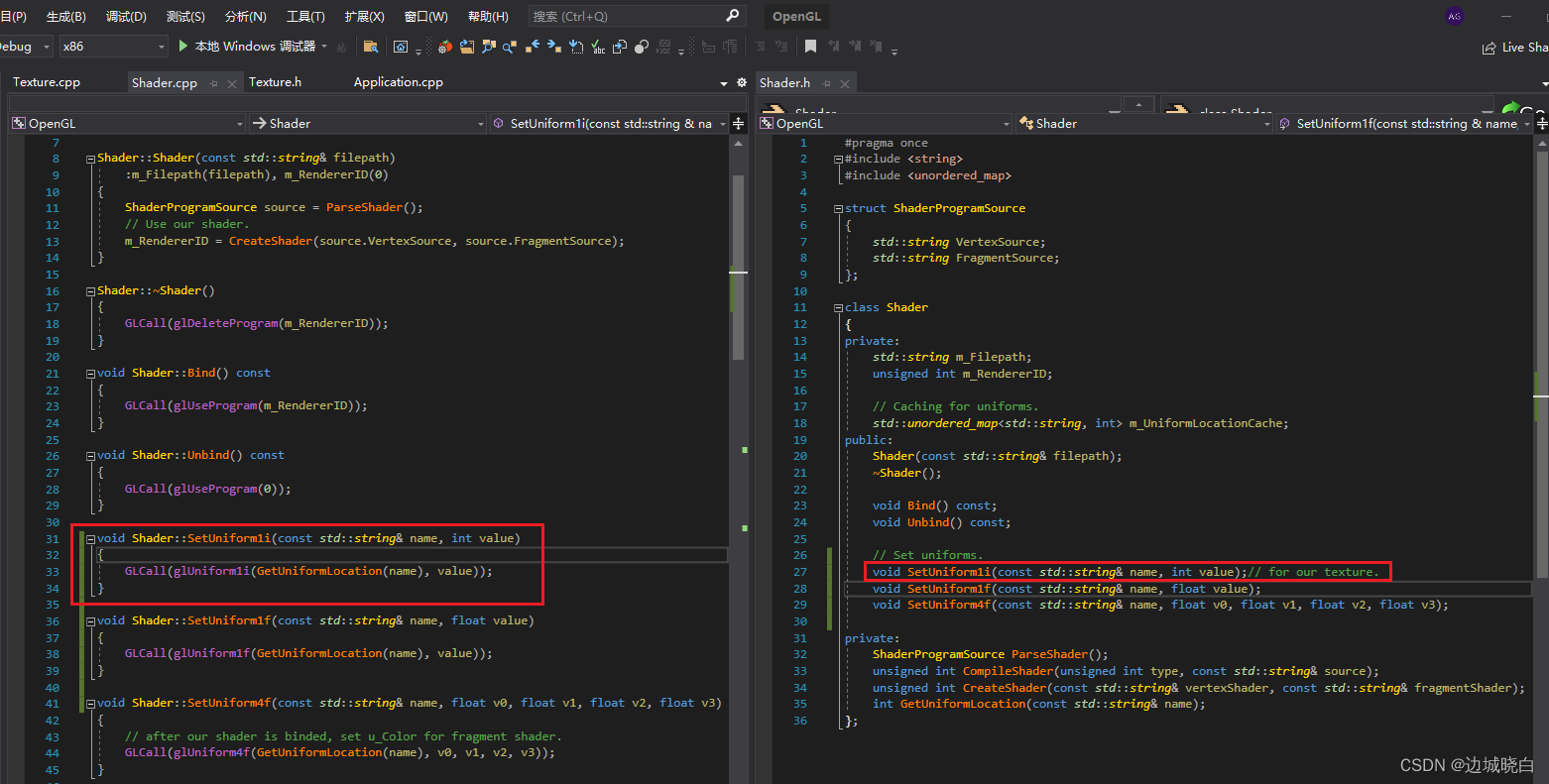Viewport: 1549px width, 784px height.
Task: Click the tomato-colored toolbar icon
Action: point(445,47)
